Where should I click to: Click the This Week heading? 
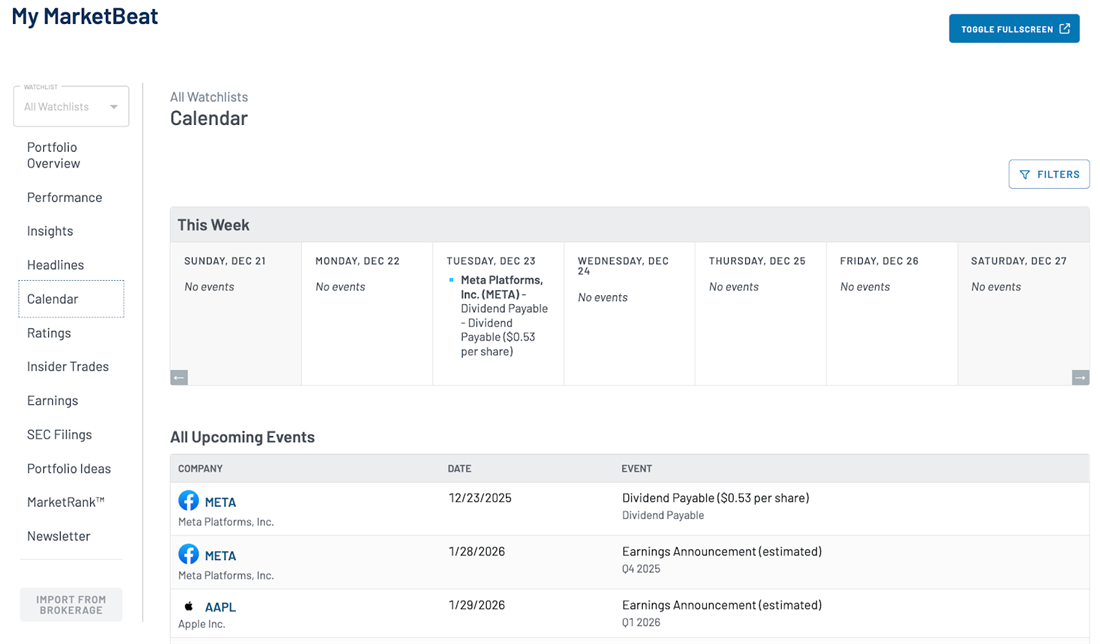click(213, 225)
